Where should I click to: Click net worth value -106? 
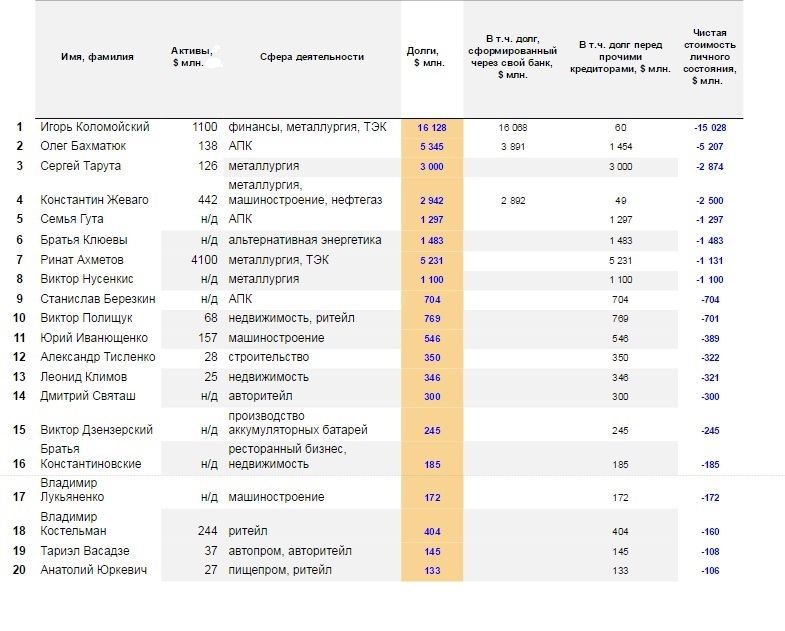710,571
